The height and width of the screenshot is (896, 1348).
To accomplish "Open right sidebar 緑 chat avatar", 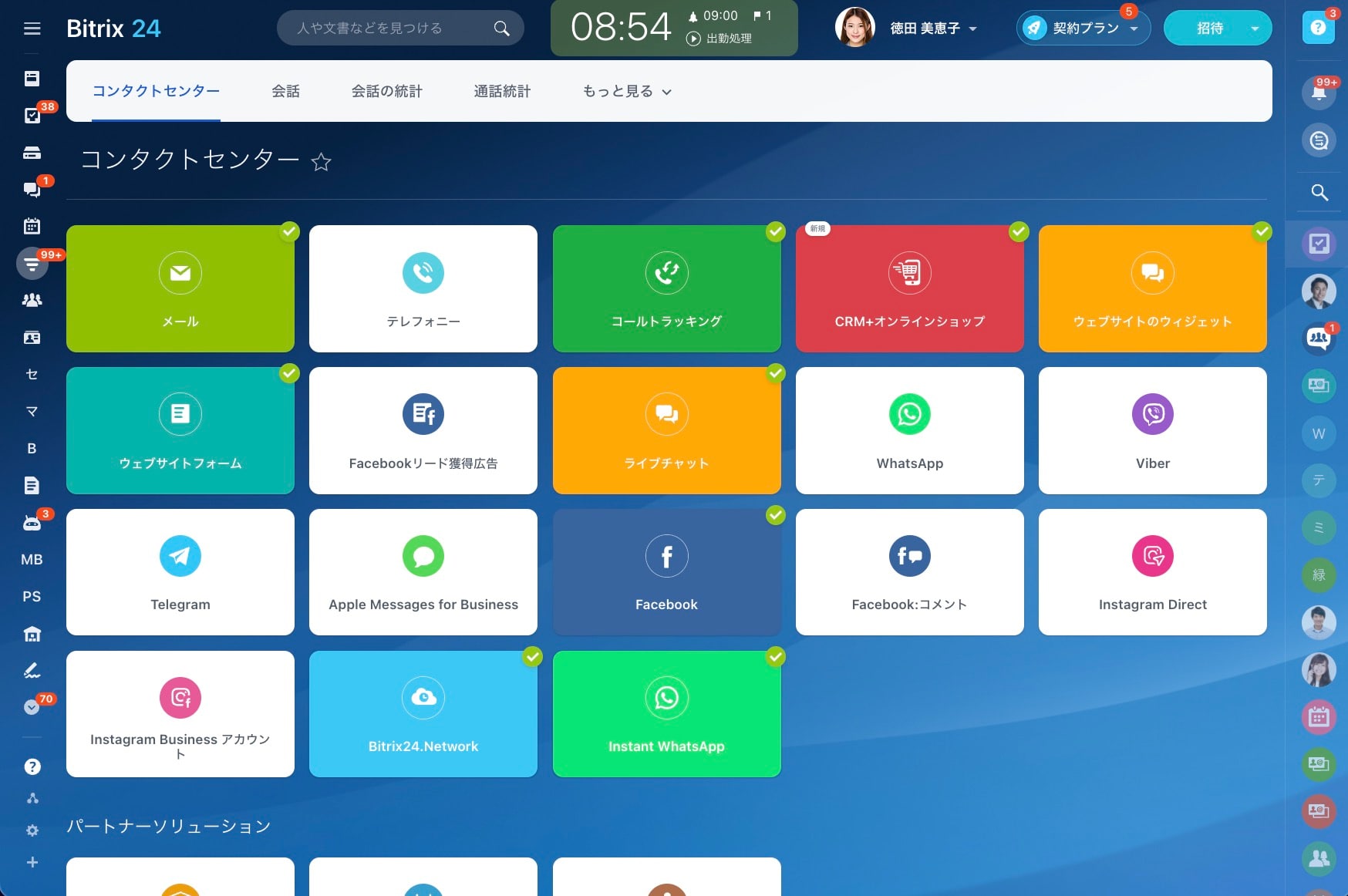I will tap(1319, 574).
